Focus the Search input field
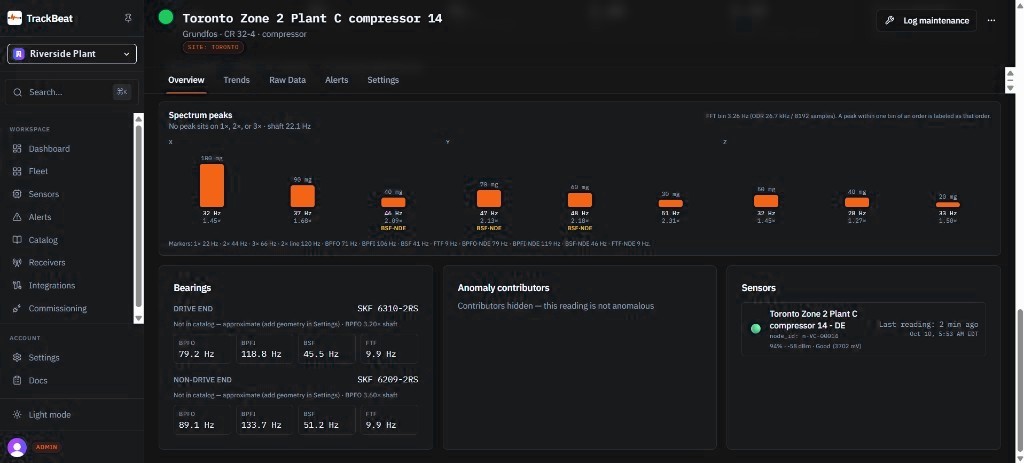Viewport: 1024px width, 463px height. coord(72,92)
